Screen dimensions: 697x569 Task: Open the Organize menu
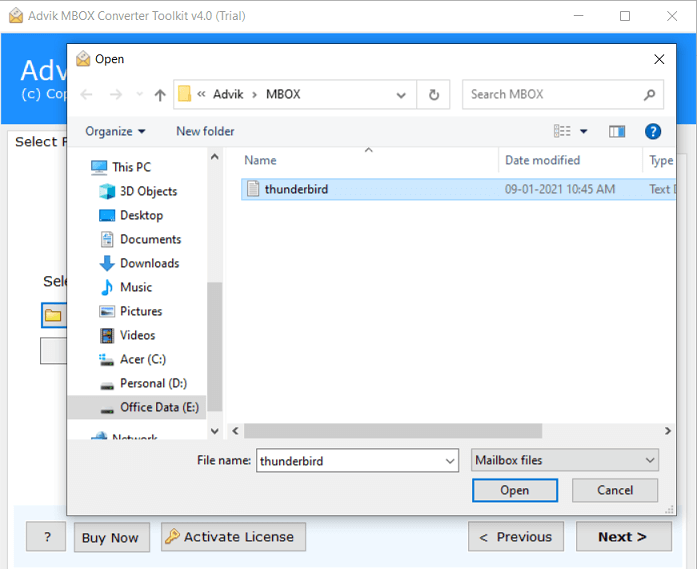pos(115,132)
